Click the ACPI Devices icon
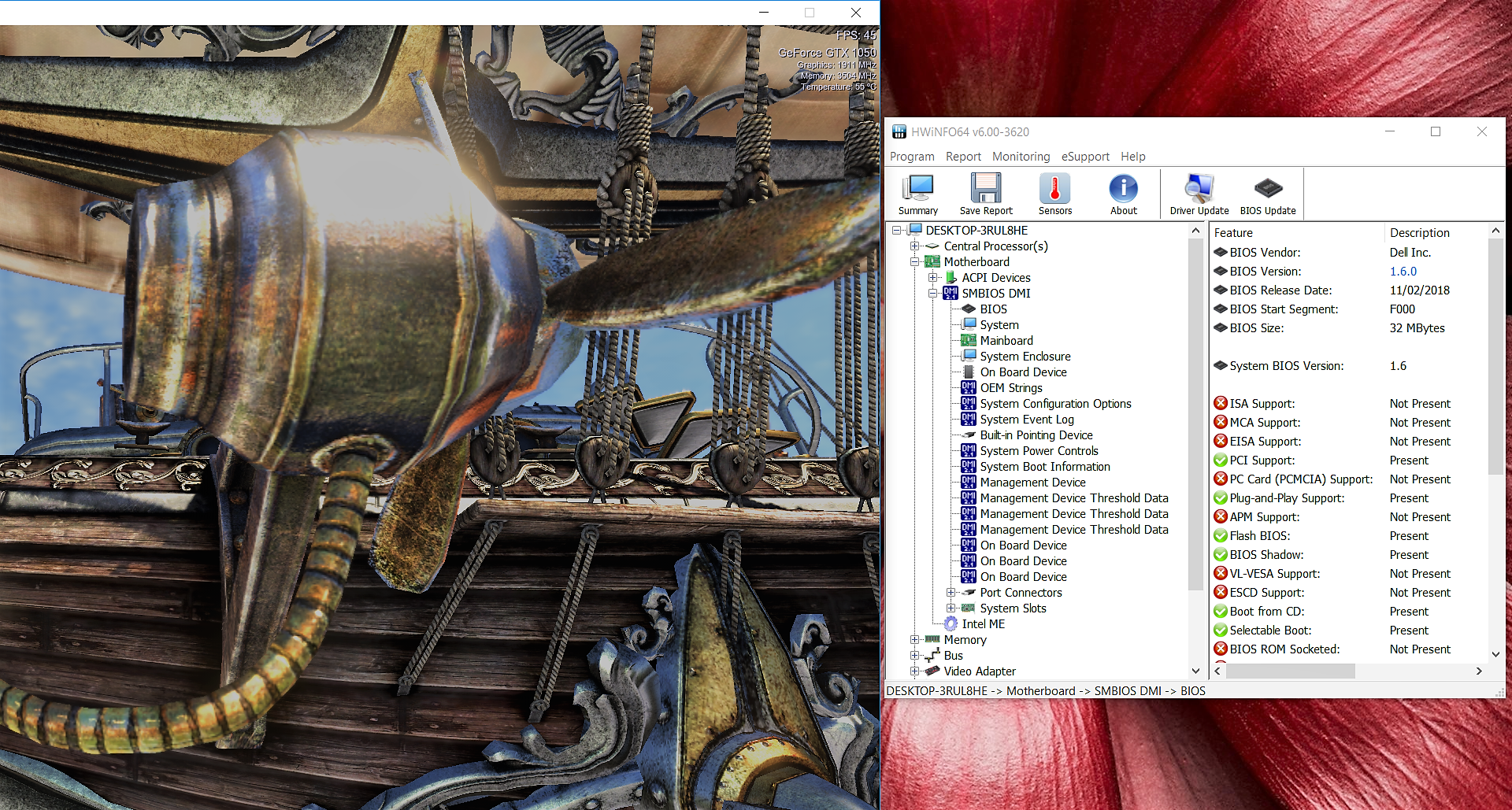Screen dimensions: 1512x810 click(x=951, y=277)
